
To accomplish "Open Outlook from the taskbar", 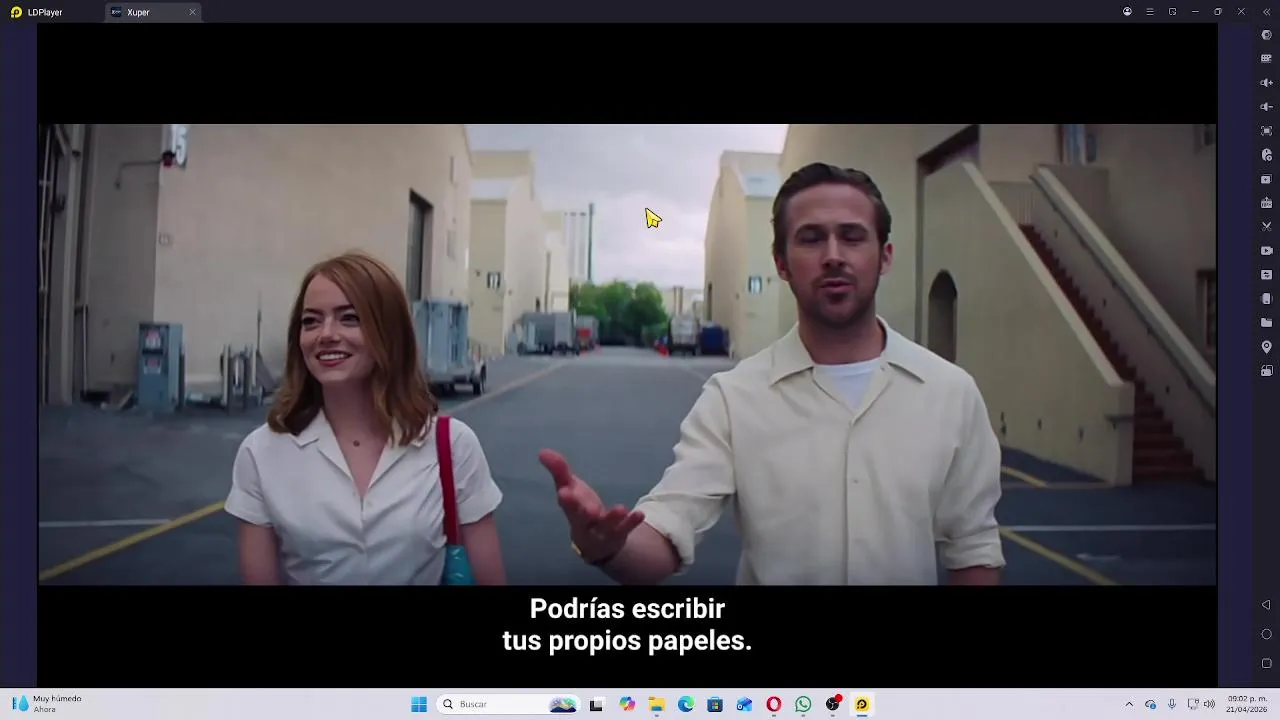I will 744,704.
